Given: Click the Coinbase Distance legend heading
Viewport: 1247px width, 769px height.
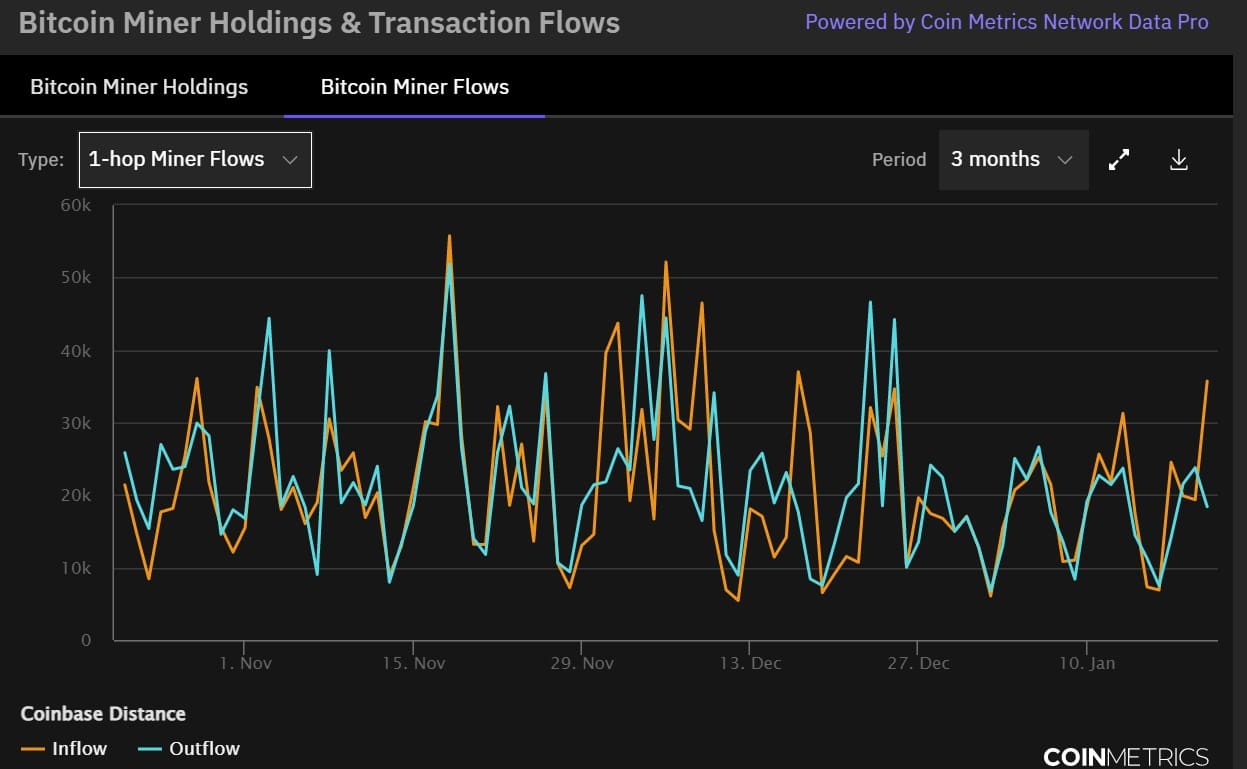Looking at the screenshot, I should pyautogui.click(x=103, y=714).
